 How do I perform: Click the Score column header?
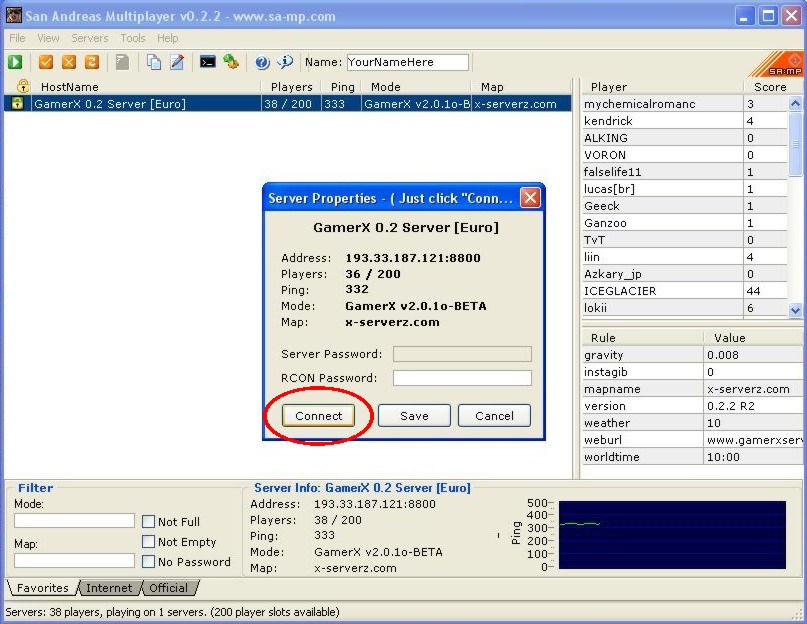coord(770,86)
